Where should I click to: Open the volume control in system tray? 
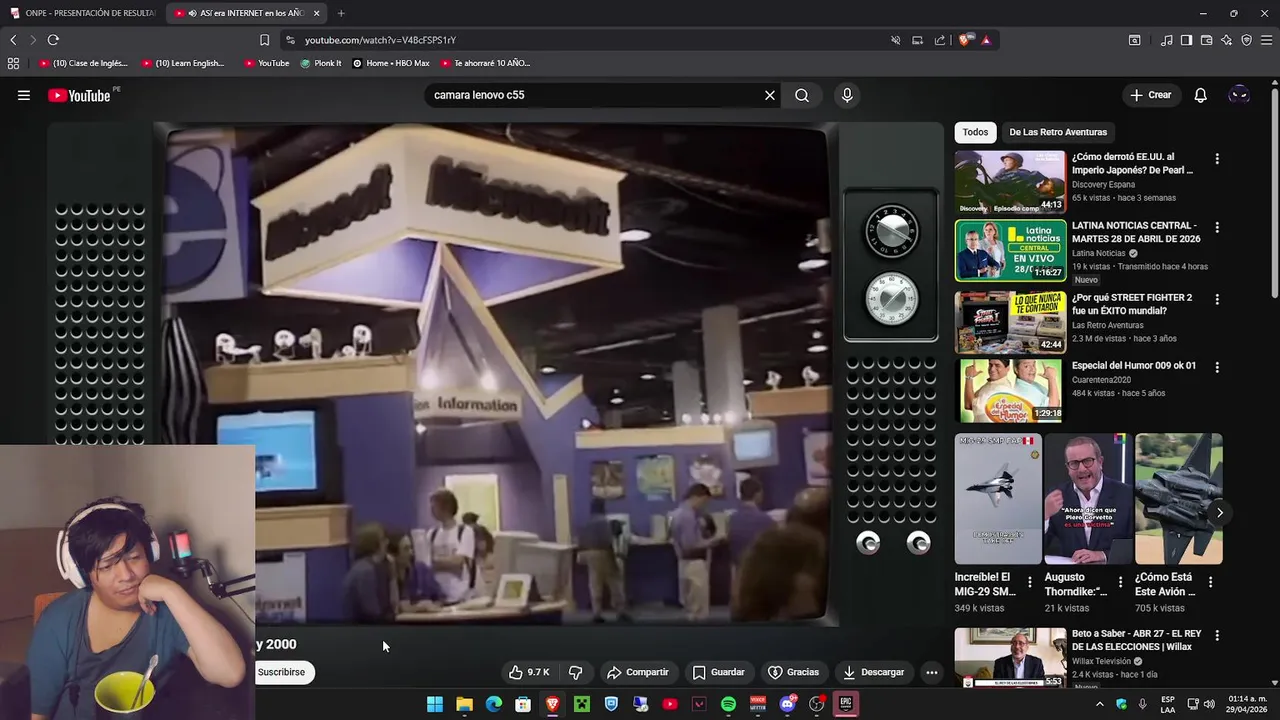pos(1208,704)
